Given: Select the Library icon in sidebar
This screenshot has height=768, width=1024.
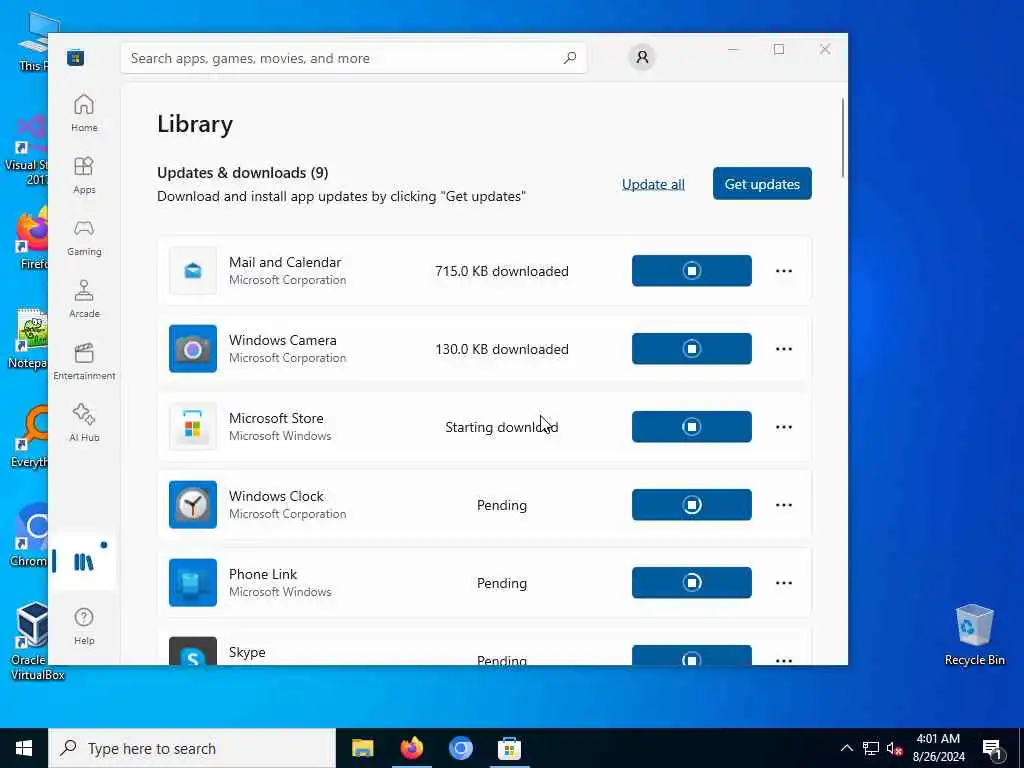Looking at the screenshot, I should pyautogui.click(x=84, y=562).
